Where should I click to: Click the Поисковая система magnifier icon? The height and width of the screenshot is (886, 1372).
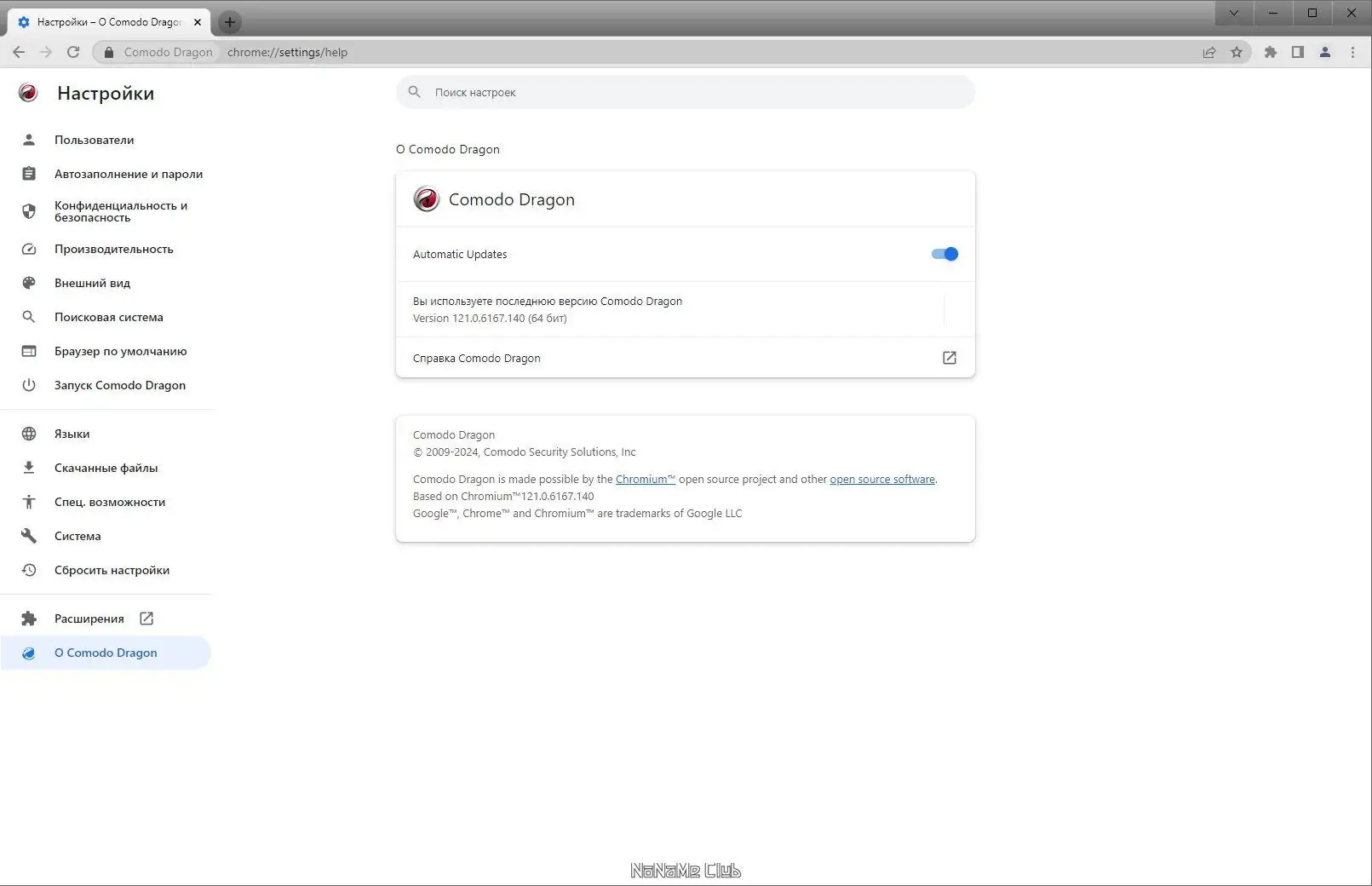click(x=29, y=317)
